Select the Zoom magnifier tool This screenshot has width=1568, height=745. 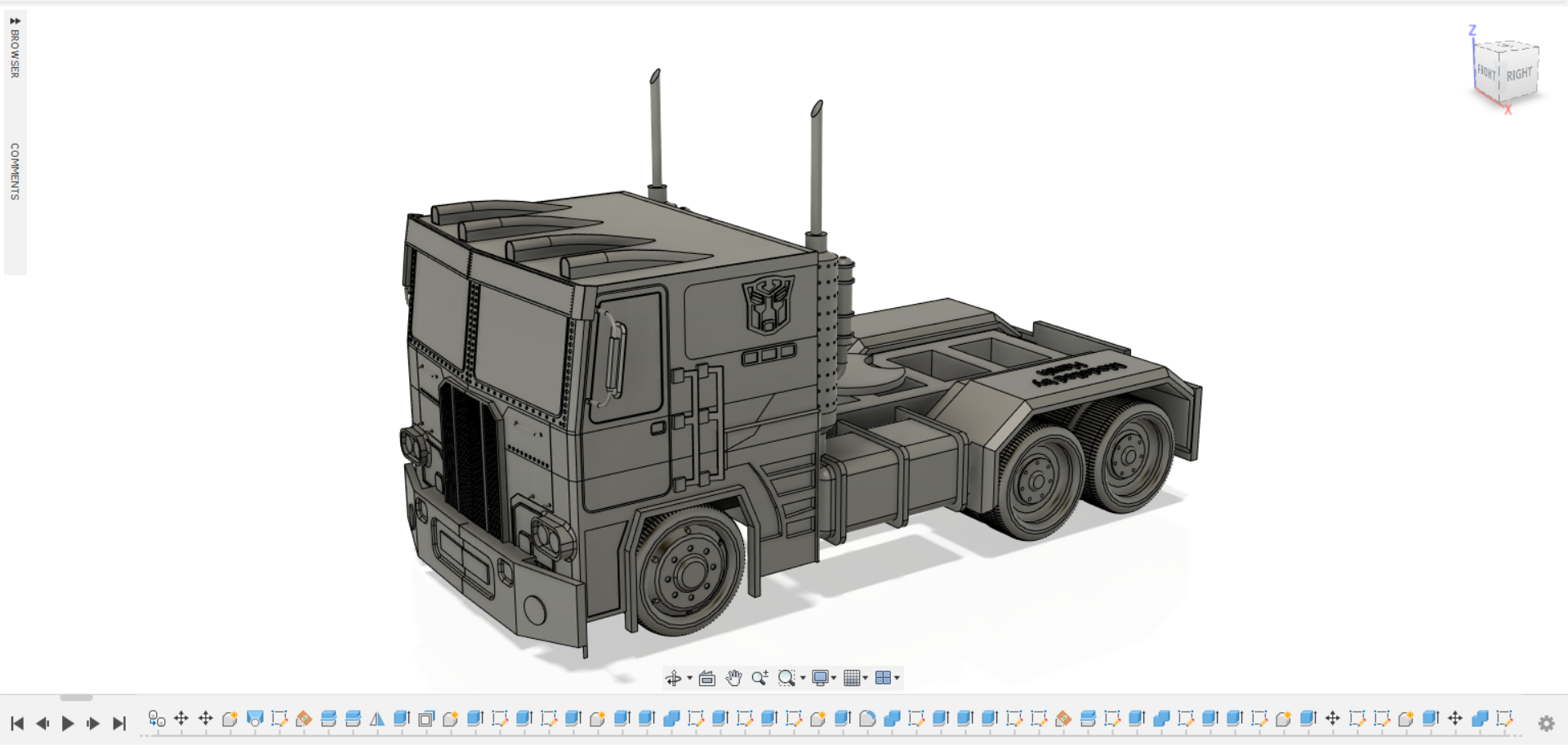(x=759, y=678)
